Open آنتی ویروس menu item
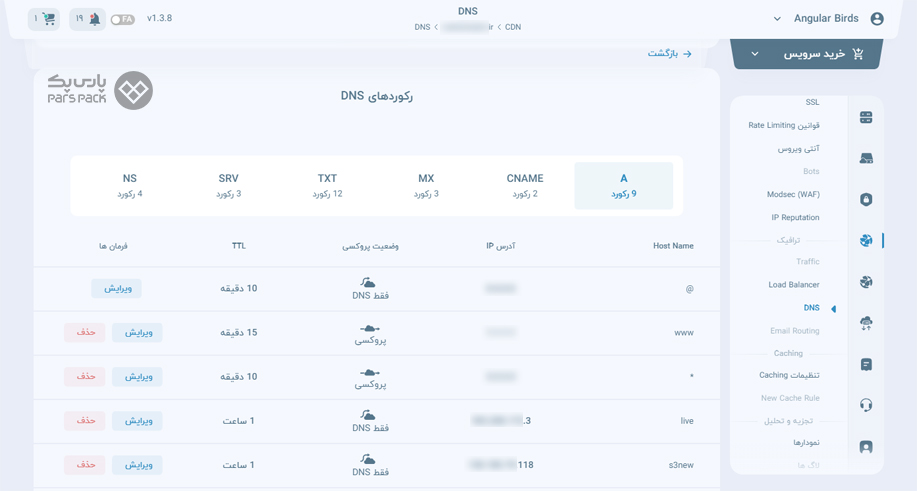The height and width of the screenshot is (491, 917). 798,148
